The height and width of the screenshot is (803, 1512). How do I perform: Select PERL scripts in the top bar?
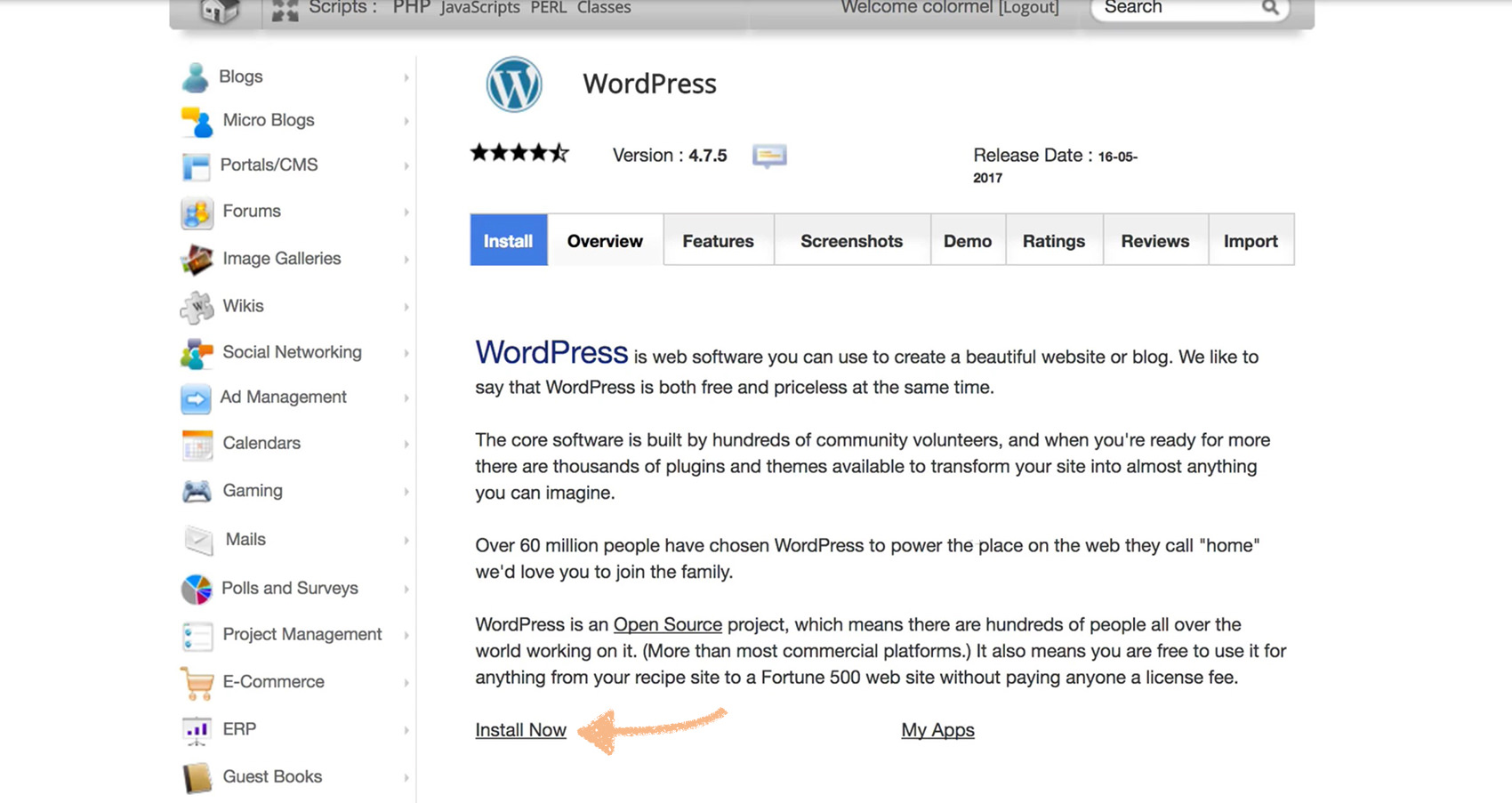point(549,8)
